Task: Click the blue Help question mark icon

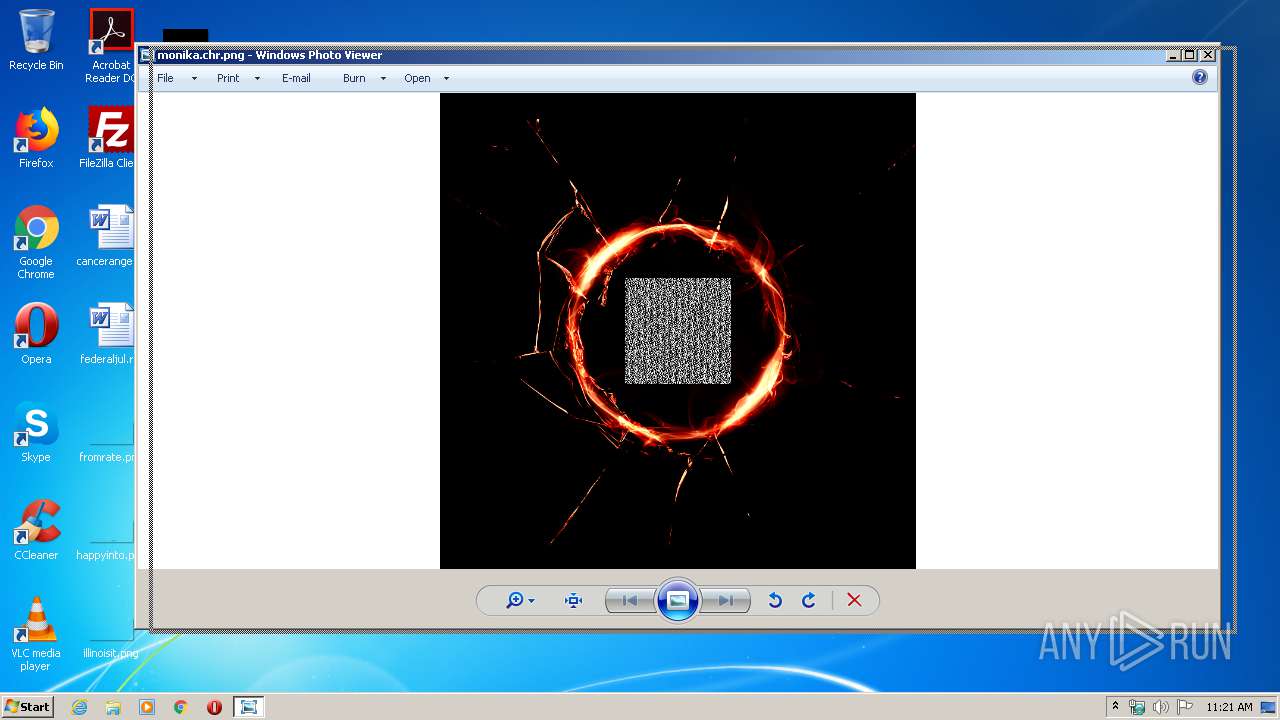Action: click(x=1200, y=77)
